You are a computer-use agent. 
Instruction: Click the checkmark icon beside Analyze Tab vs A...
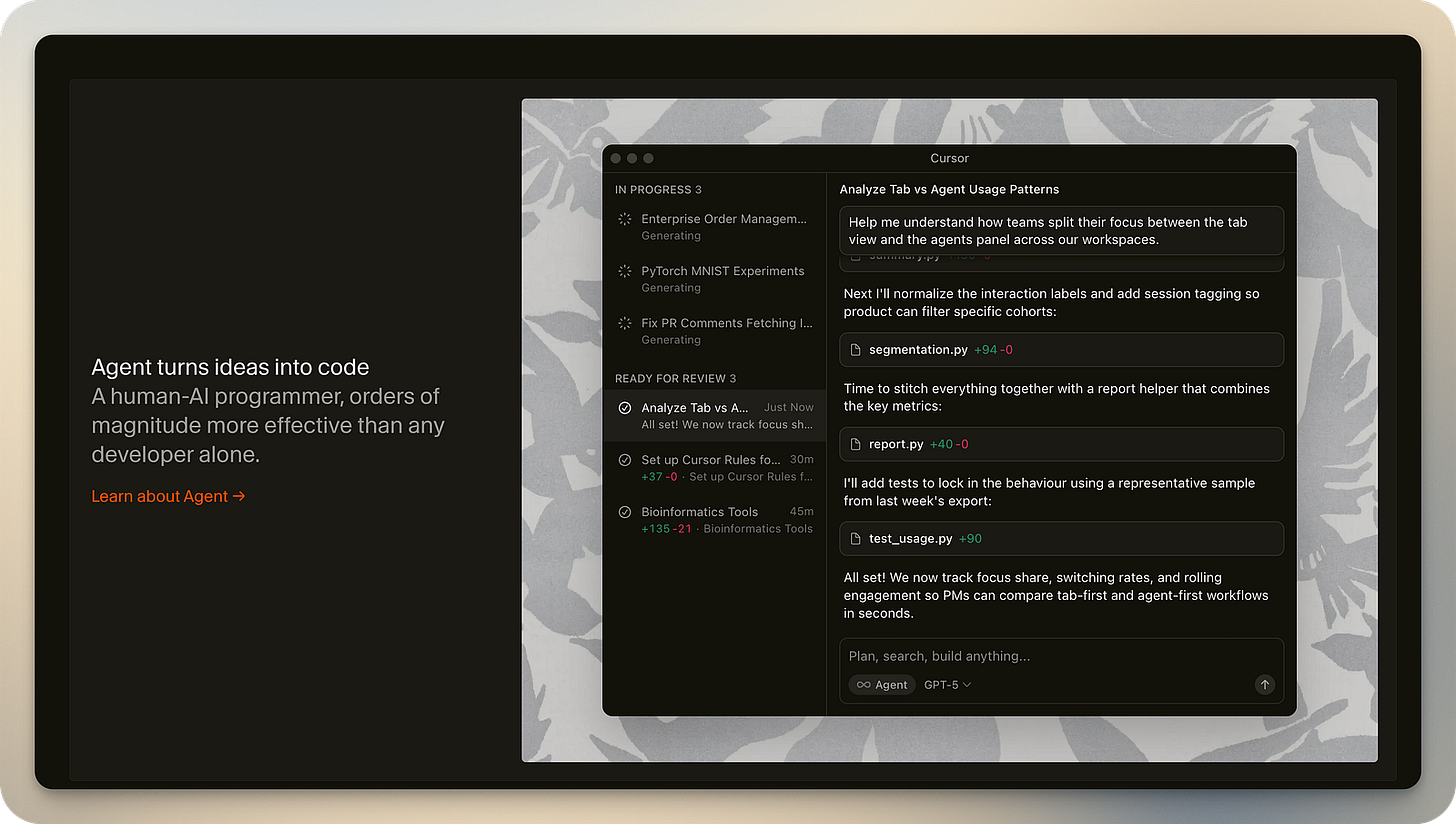624,408
